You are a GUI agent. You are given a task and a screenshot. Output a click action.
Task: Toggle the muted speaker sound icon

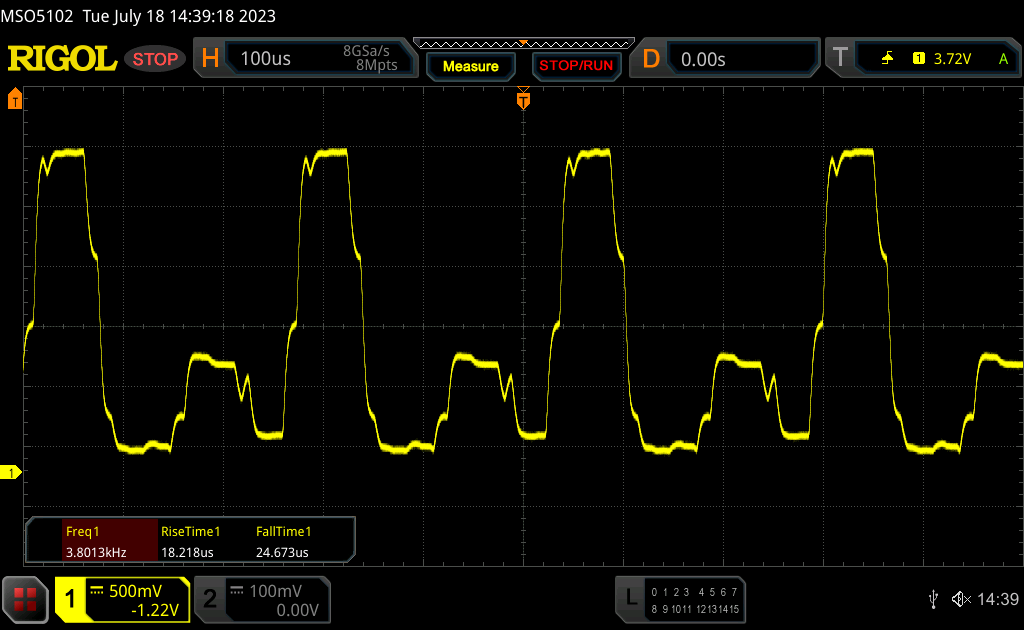click(961, 599)
